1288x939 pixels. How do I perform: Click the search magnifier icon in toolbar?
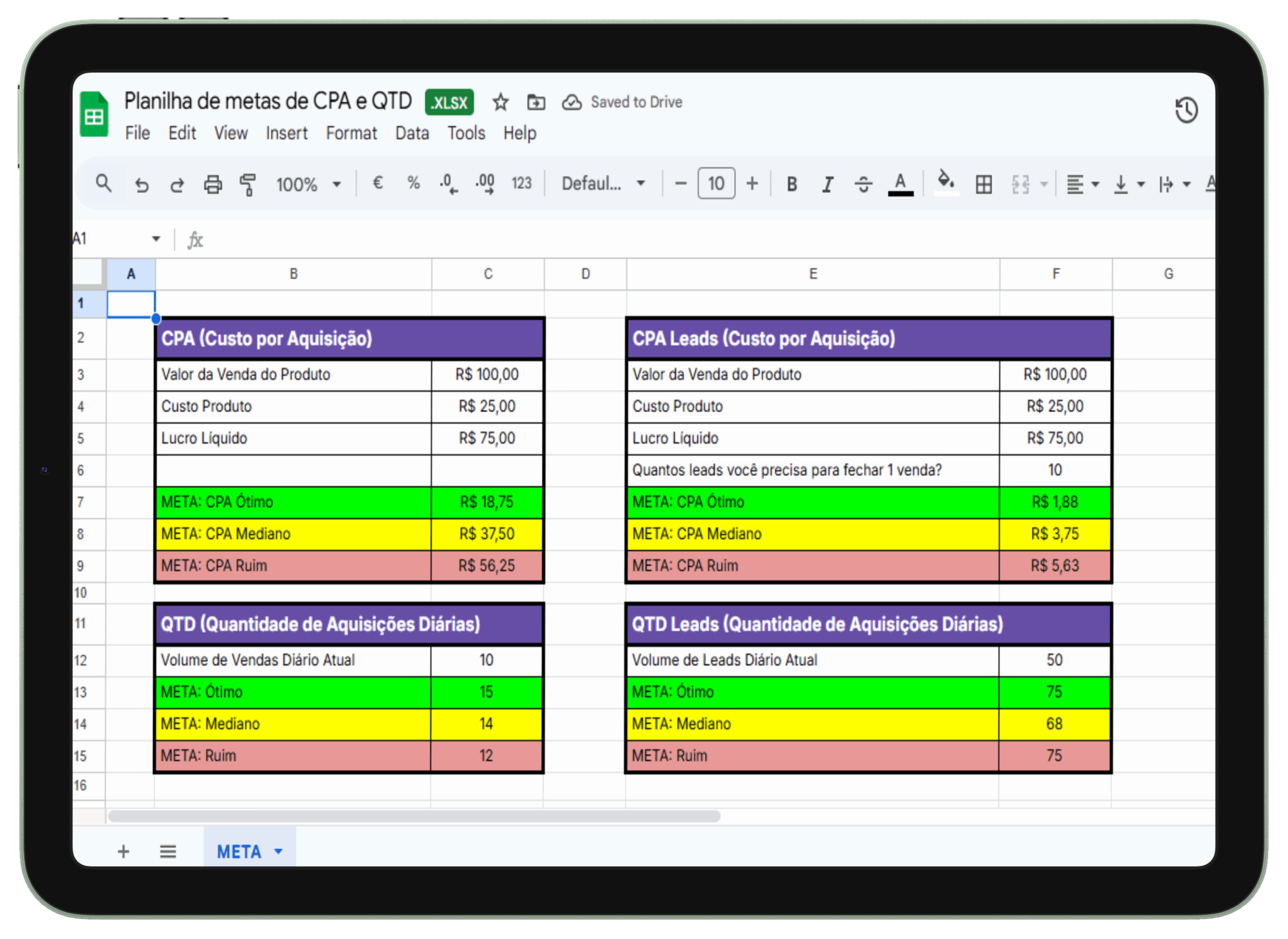pos(103,184)
